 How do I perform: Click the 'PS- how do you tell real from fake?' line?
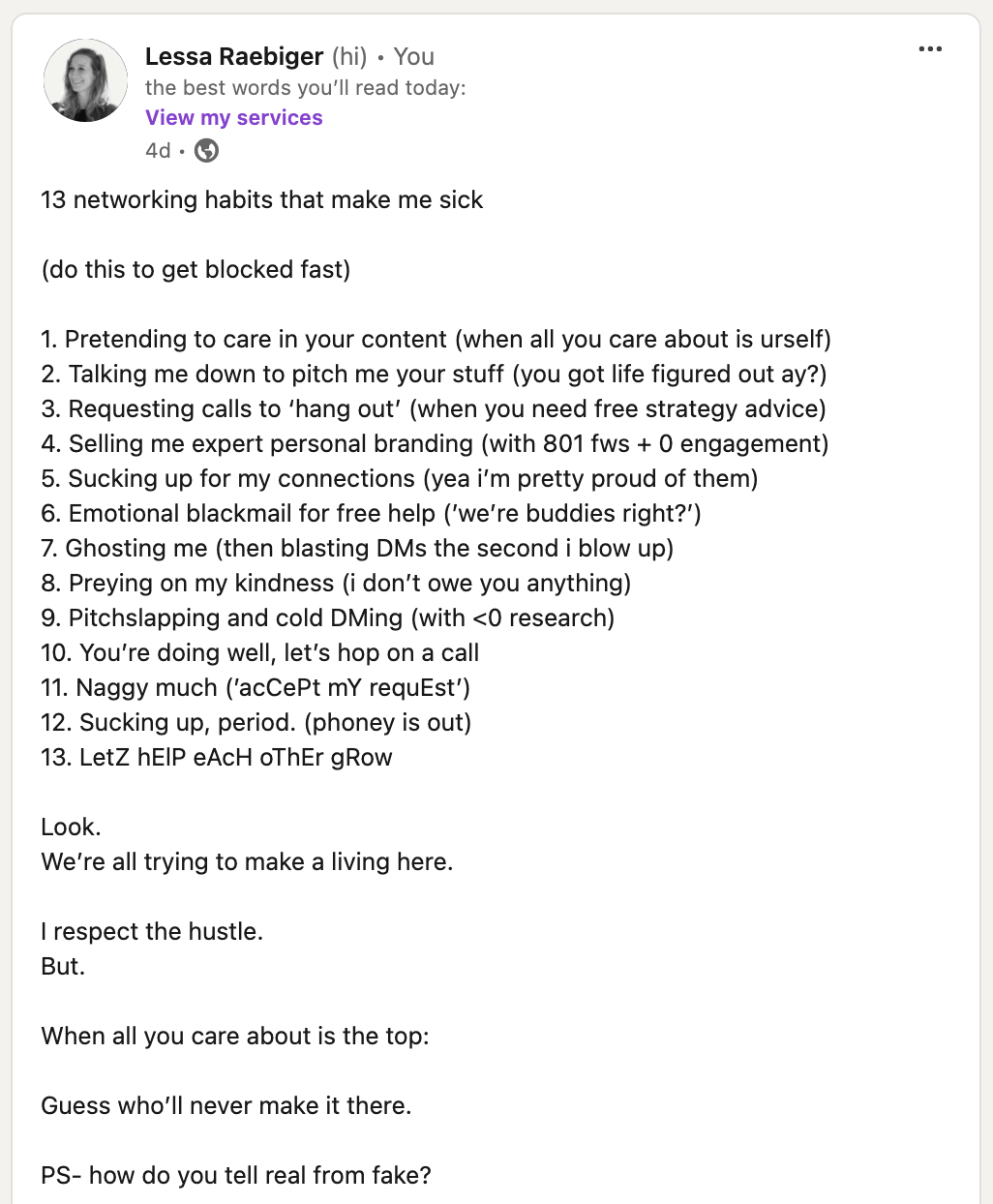click(x=236, y=1175)
